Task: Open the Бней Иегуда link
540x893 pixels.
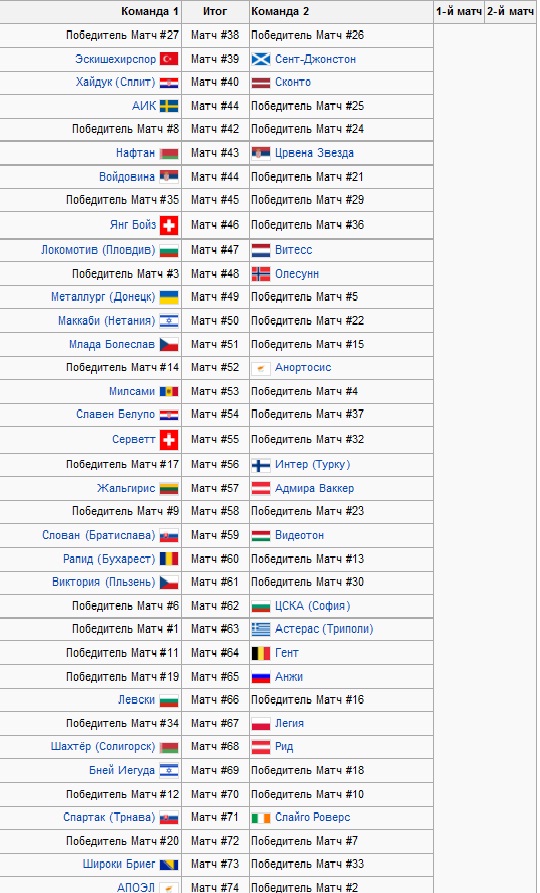Action: pyautogui.click(x=122, y=771)
